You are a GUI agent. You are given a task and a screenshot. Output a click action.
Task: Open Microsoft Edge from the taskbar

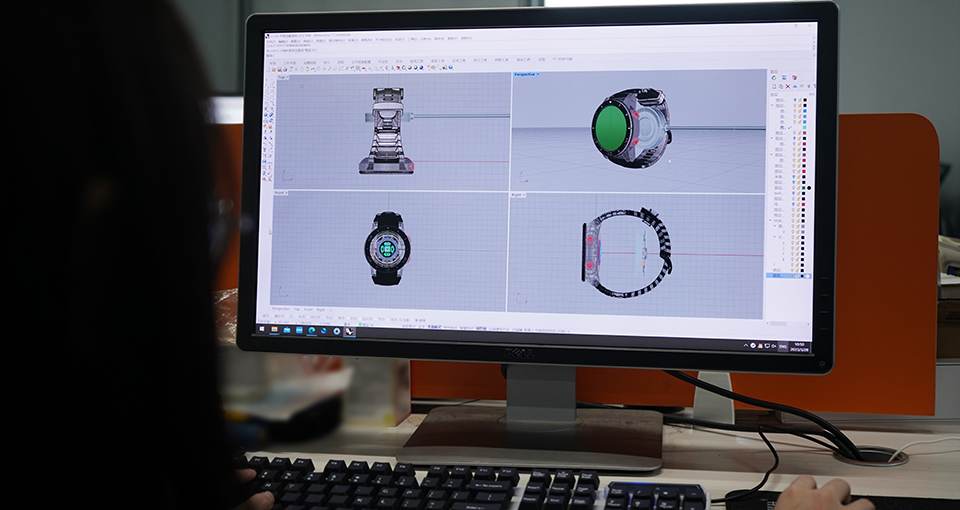point(312,331)
